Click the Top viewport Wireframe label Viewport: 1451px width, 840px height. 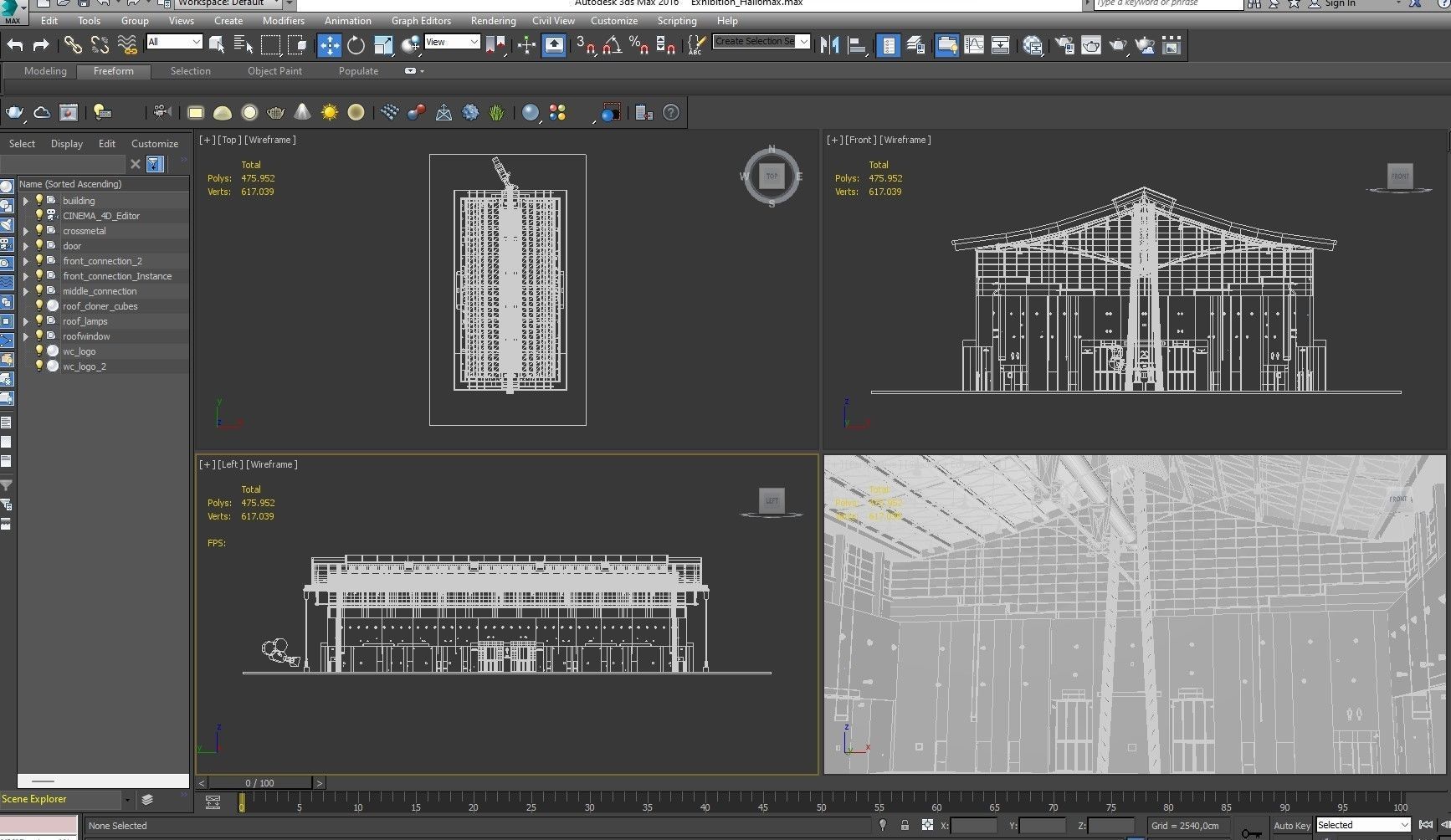(270, 140)
